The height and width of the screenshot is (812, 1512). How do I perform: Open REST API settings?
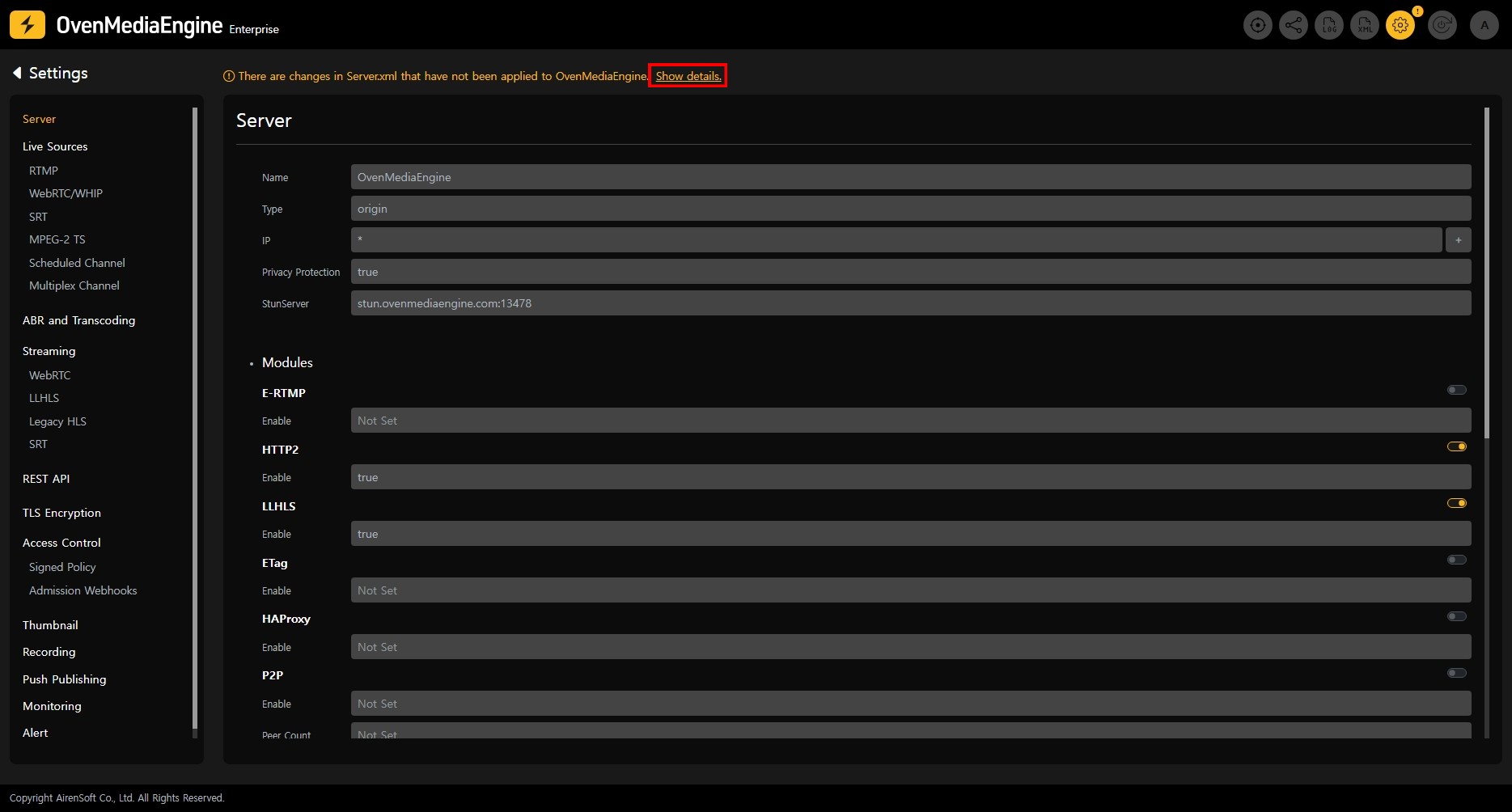coord(46,479)
